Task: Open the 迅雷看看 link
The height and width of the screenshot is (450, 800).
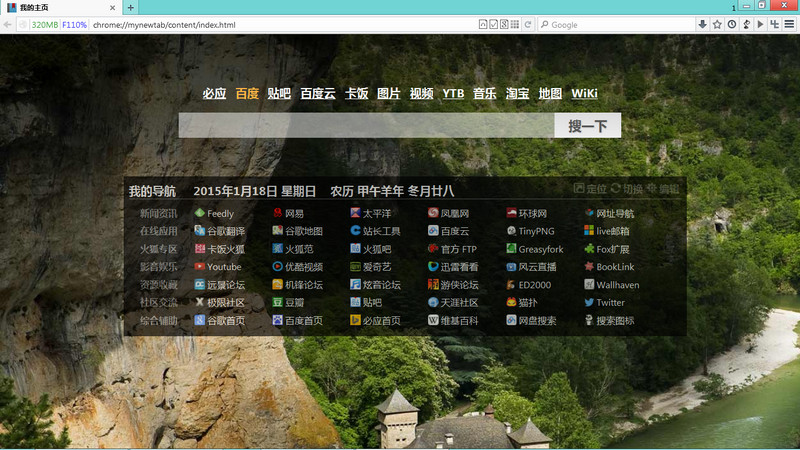Action: (453, 267)
